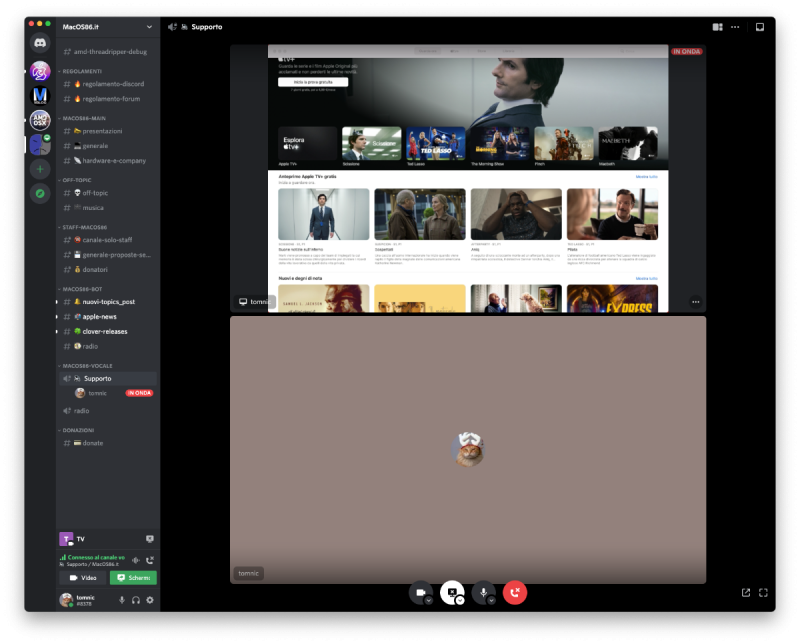Open the server folder below AMD OSX
Screen dimensions: 800x644
[40, 145]
